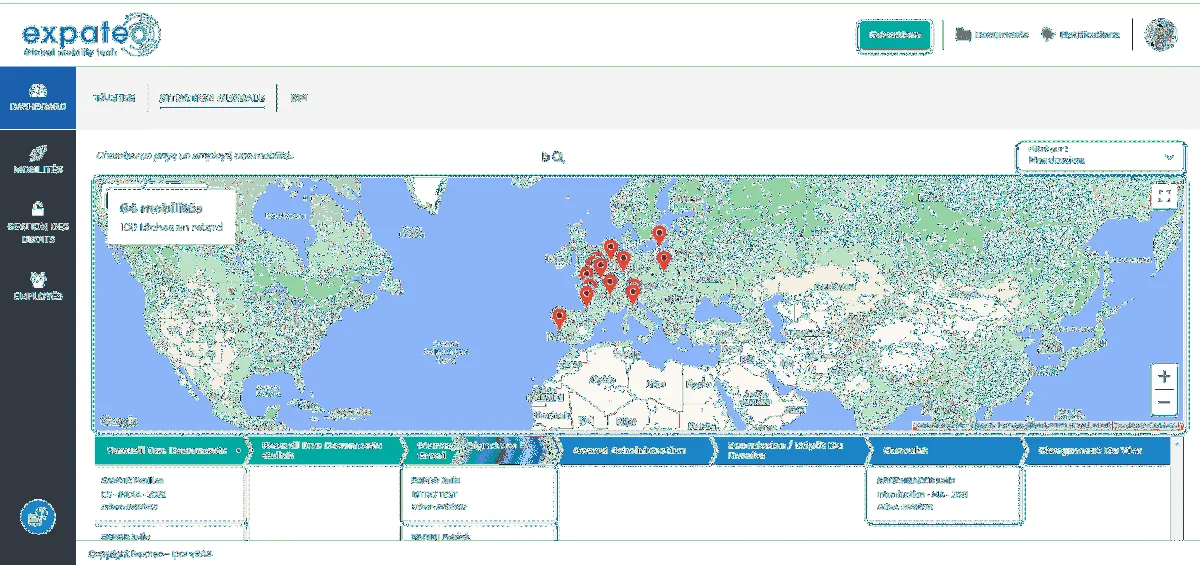Click the round chat icon bottom-left
The image size is (1200, 565).
(x=38, y=517)
